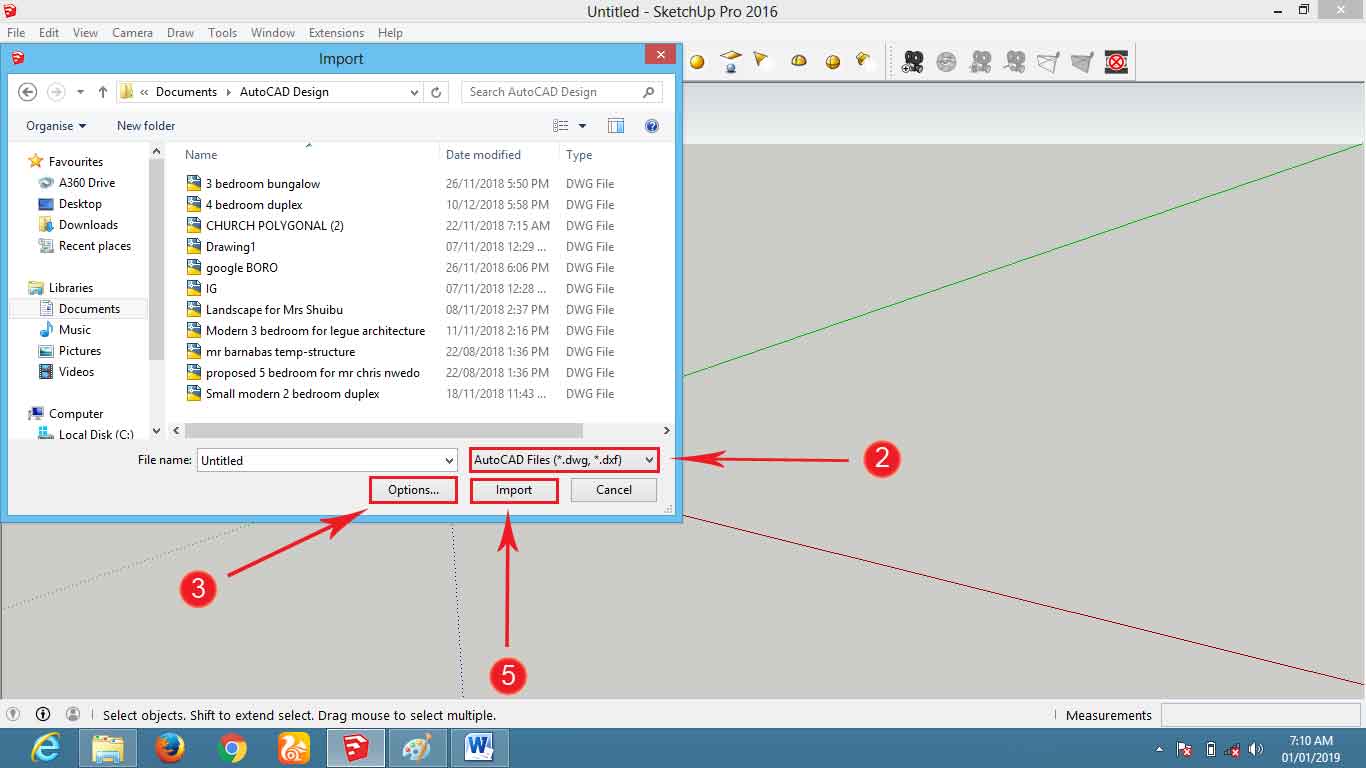
Task: Click the change view icon in Import dialog
Action: 561,126
